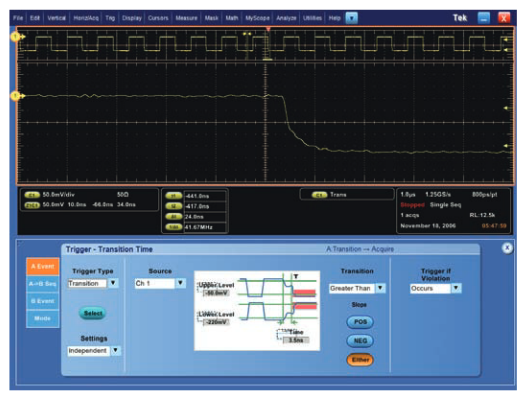Click the zoom box handle on the overview waveform
The height and width of the screenshot is (397, 528).
point(268,60)
